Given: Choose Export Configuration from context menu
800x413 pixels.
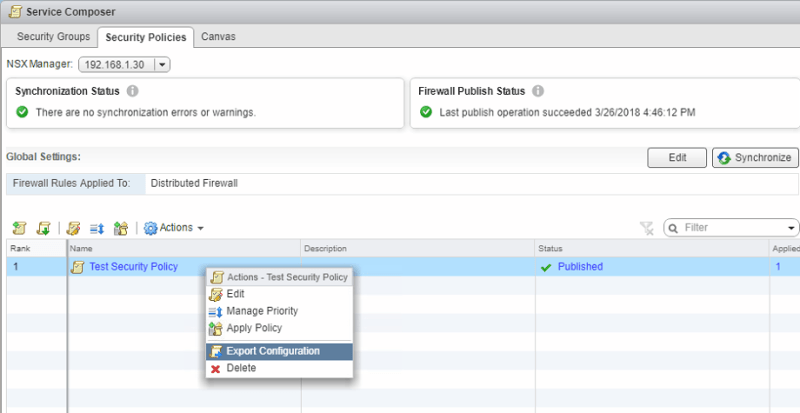Looking at the screenshot, I should pos(272,351).
